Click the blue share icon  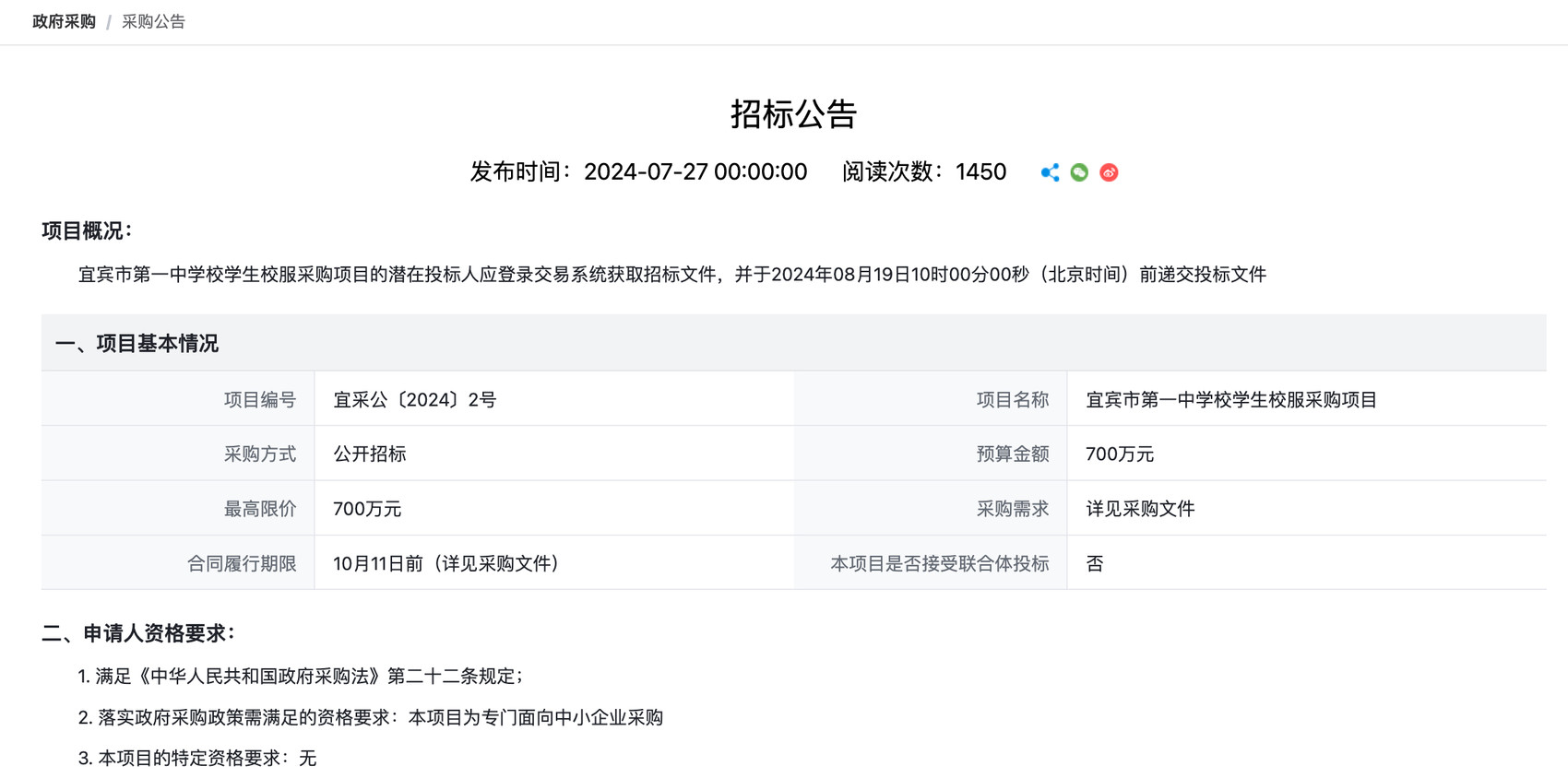coord(1050,172)
